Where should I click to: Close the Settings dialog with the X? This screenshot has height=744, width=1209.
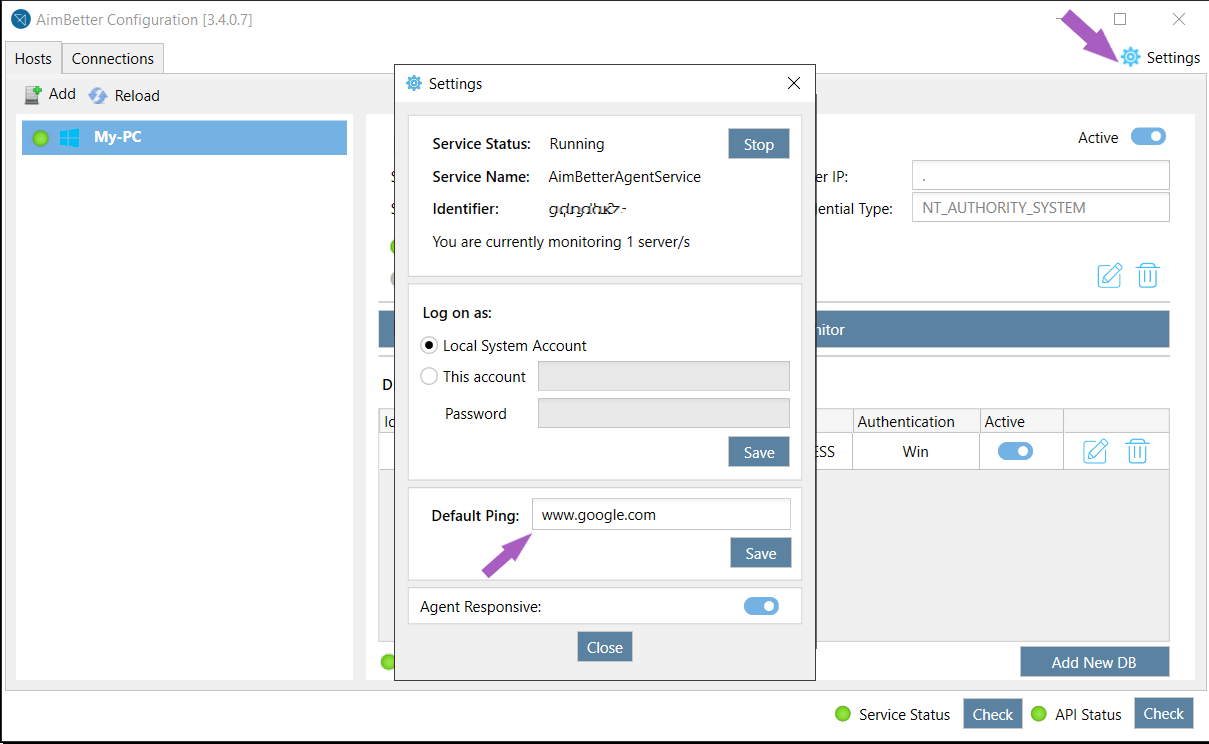[794, 83]
